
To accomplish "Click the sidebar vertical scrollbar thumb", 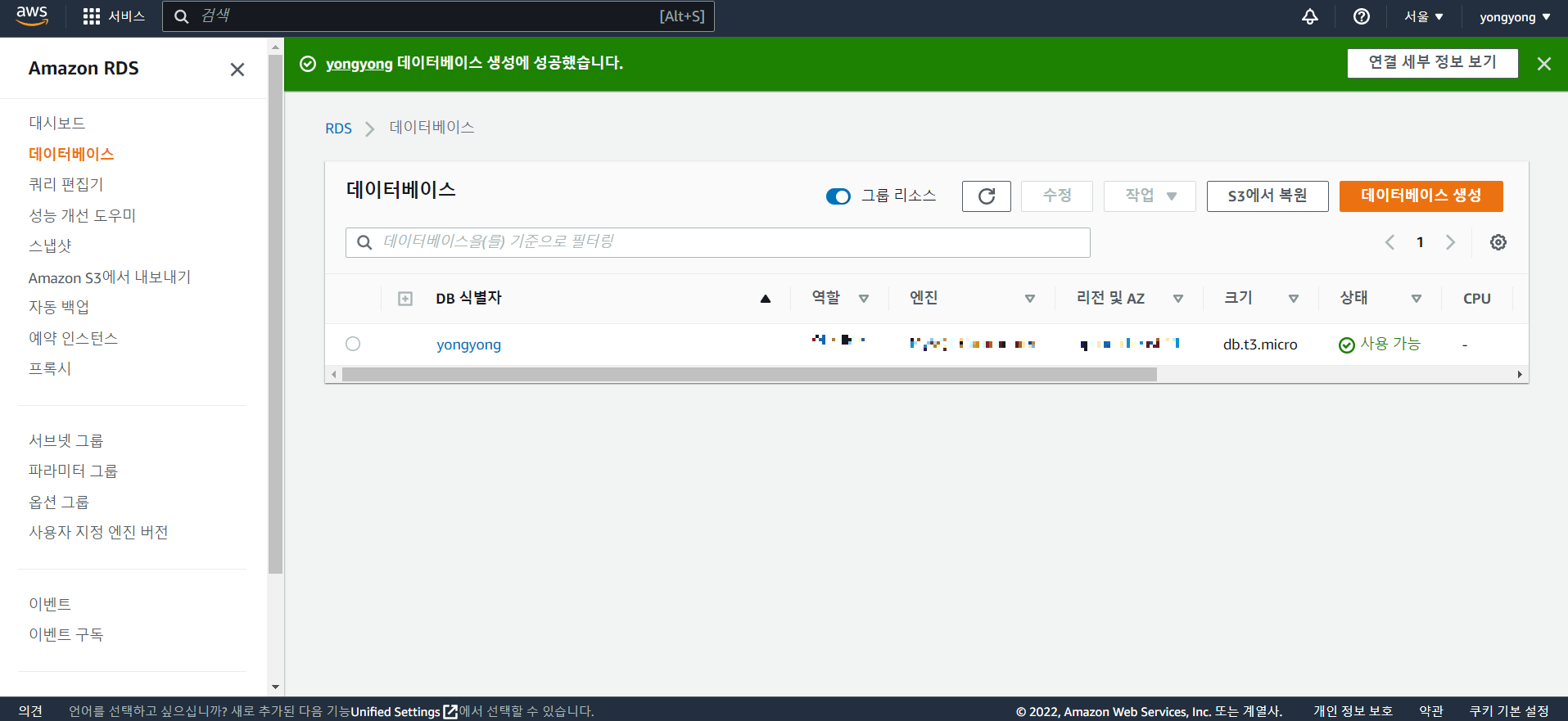I will point(275,314).
